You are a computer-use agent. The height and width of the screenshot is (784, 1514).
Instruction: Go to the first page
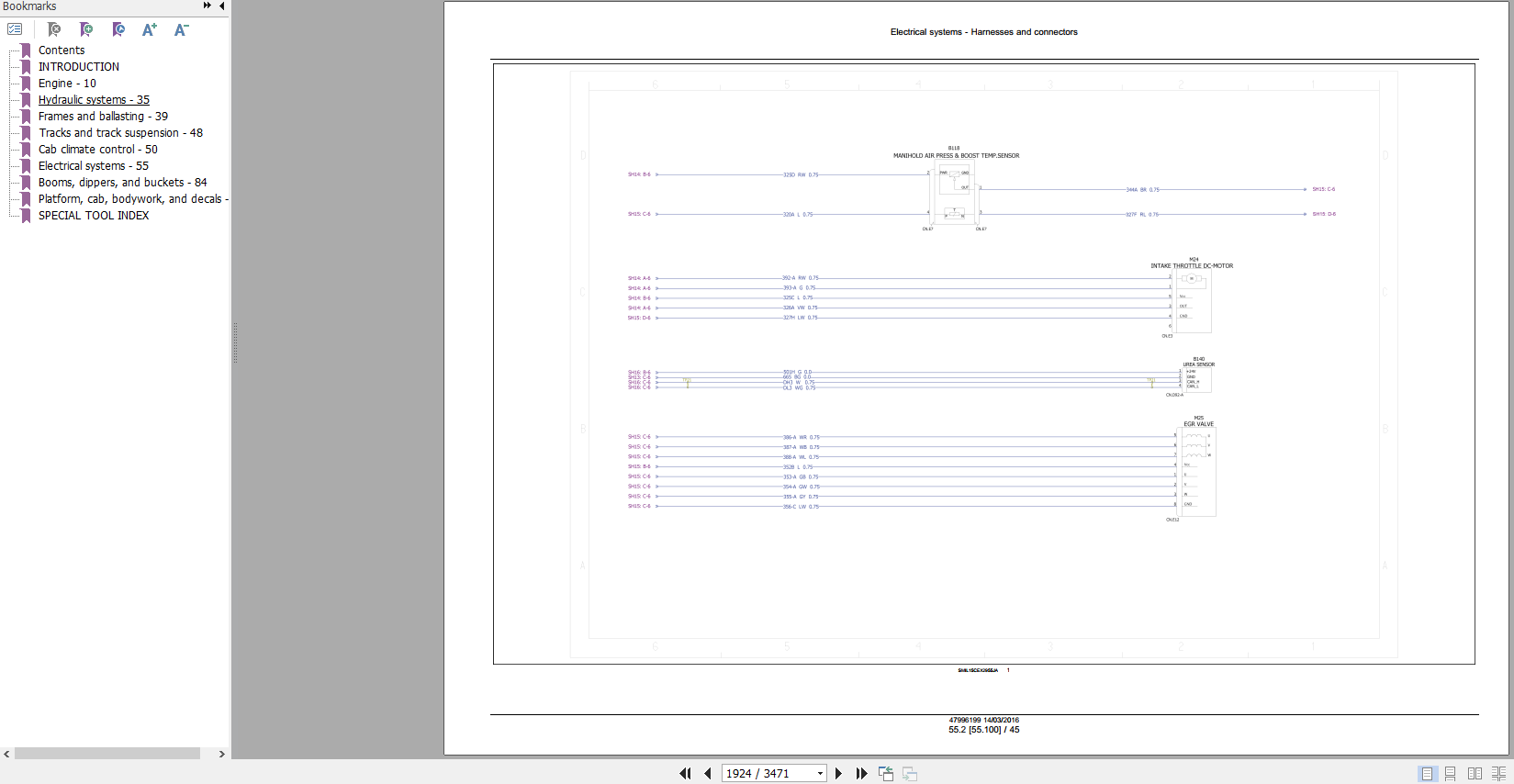coord(685,774)
